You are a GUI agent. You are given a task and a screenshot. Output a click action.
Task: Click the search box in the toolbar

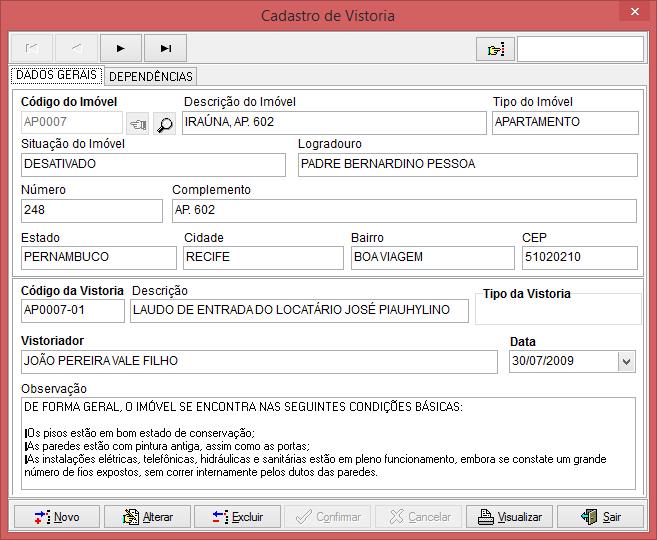click(x=580, y=49)
